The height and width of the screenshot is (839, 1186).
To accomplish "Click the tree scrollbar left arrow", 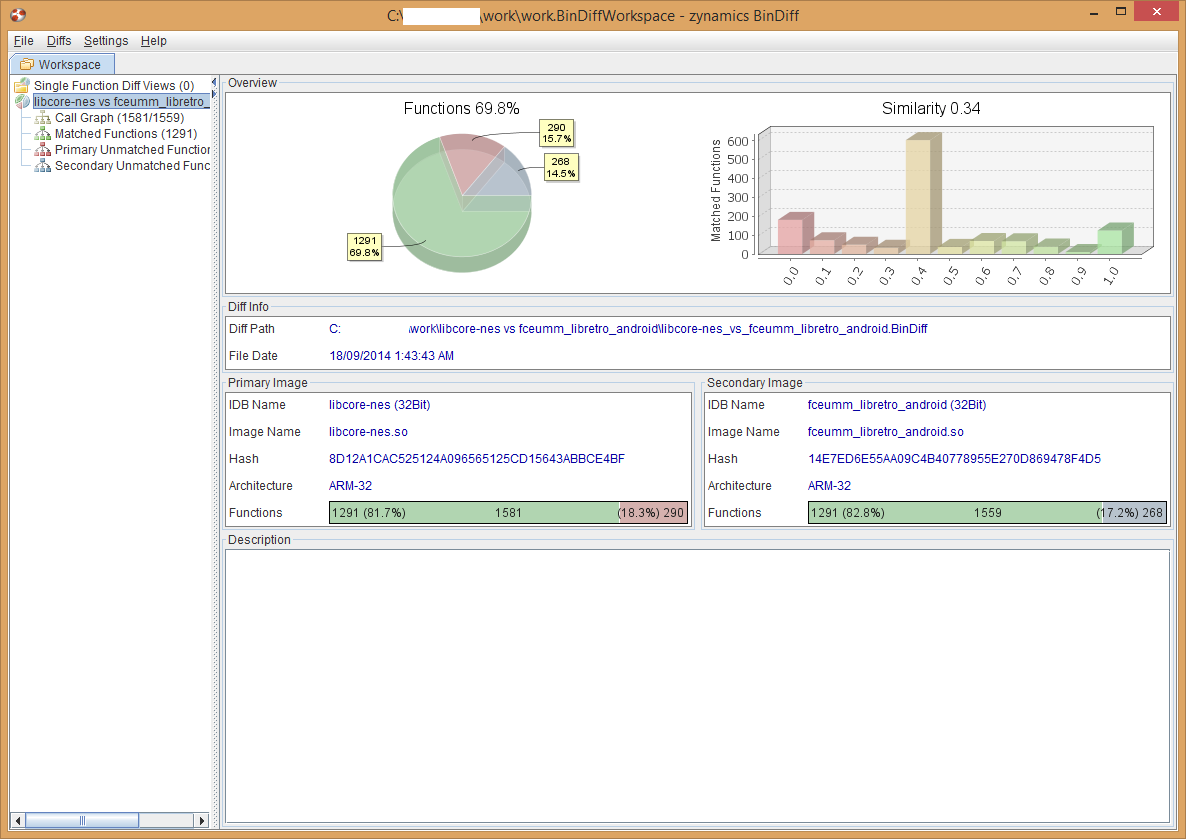I will 18,820.
